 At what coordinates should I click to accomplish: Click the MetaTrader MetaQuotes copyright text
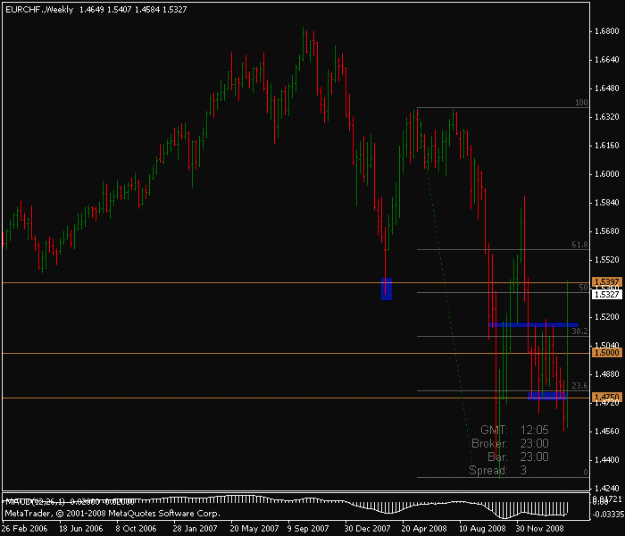pos(112,513)
